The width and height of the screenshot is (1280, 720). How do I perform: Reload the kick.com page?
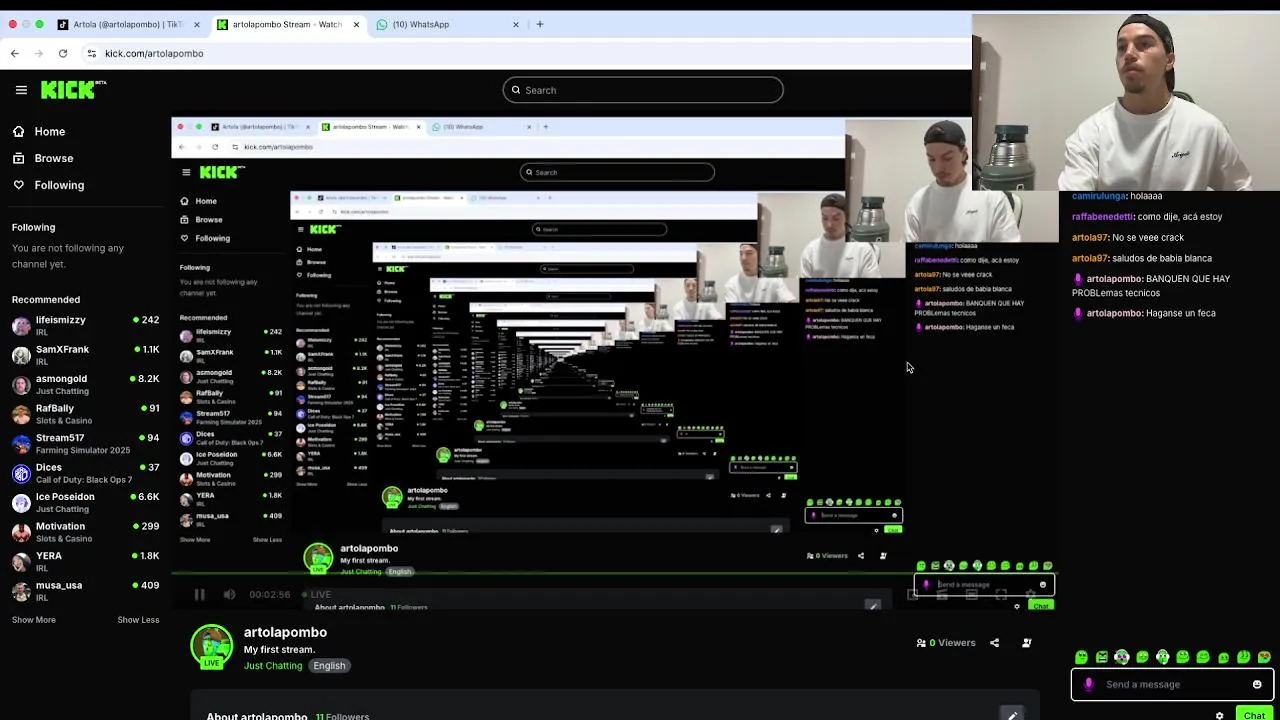click(63, 53)
